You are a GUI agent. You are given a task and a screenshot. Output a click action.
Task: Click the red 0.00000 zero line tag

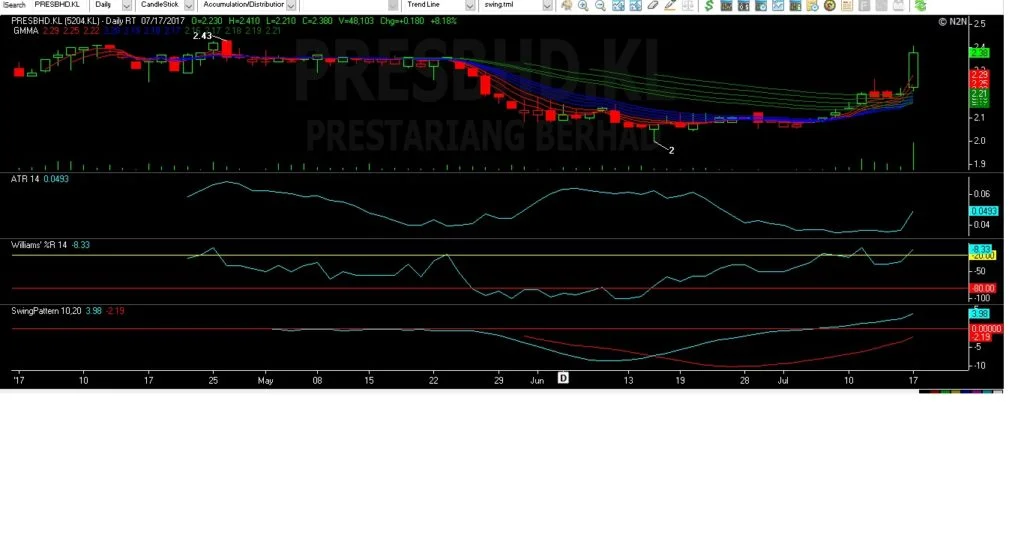tap(985, 329)
